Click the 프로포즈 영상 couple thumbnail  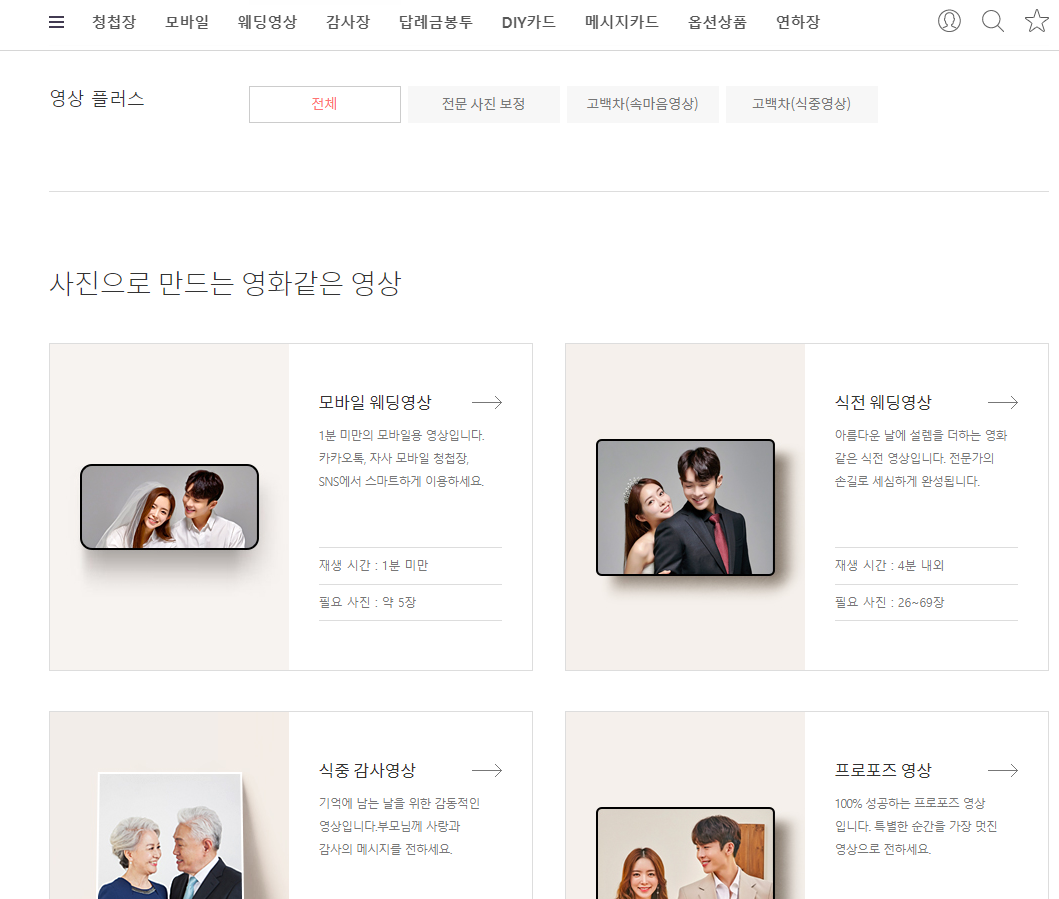[x=686, y=853]
